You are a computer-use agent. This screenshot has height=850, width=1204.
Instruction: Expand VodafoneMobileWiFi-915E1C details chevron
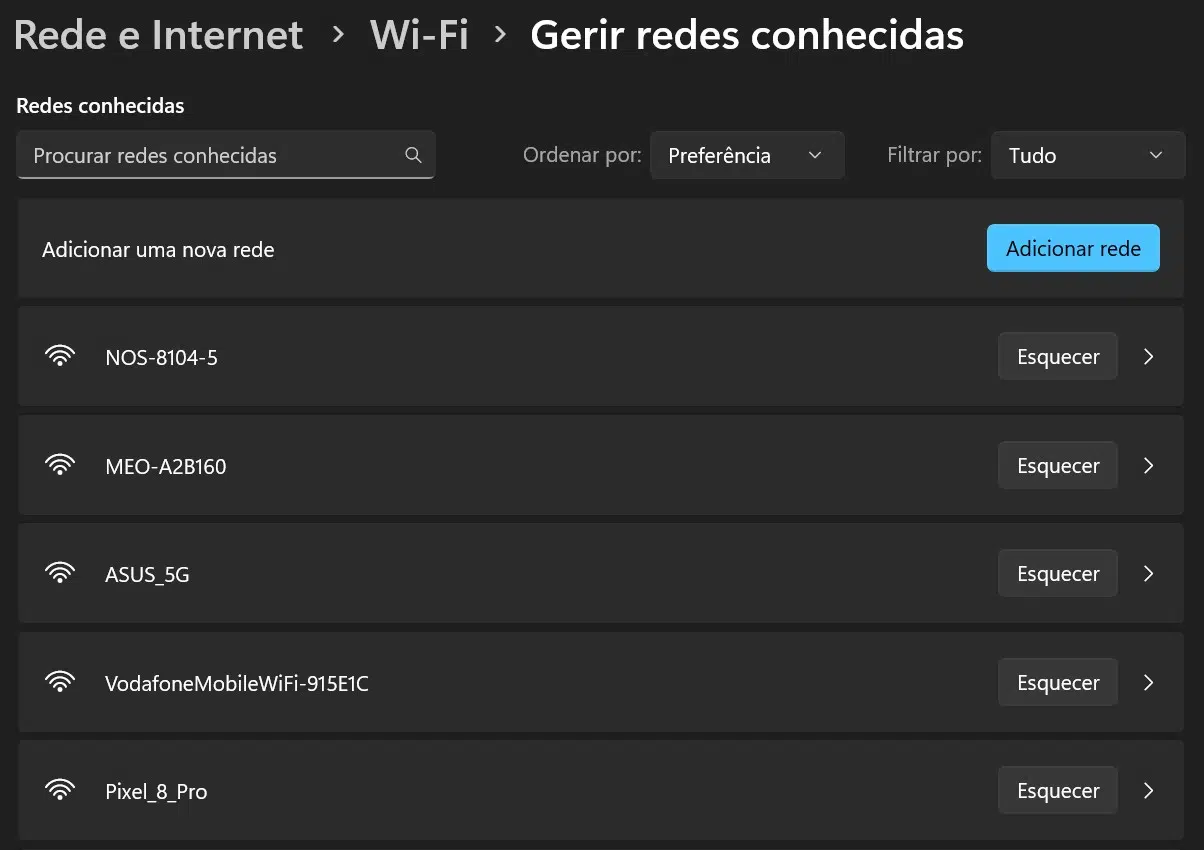pyautogui.click(x=1149, y=683)
